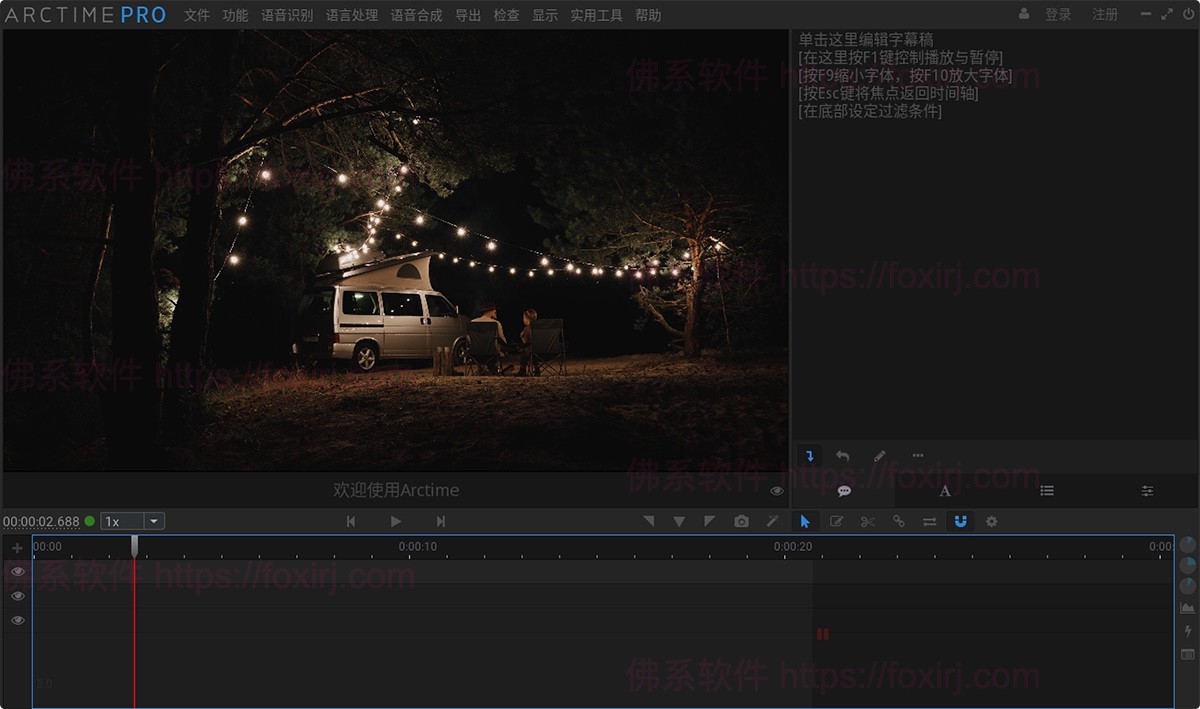Click the lightning bolt icon

[x=1187, y=631]
